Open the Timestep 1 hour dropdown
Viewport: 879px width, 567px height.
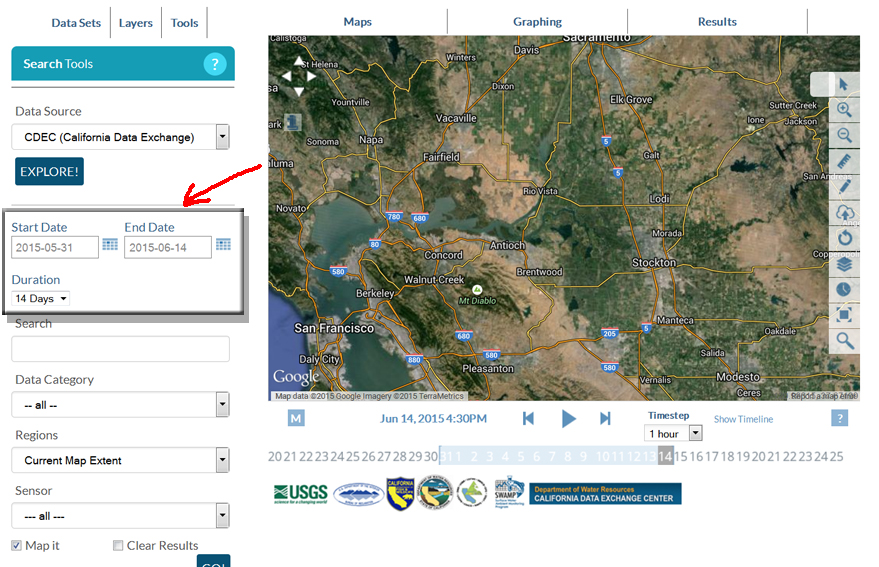click(673, 434)
